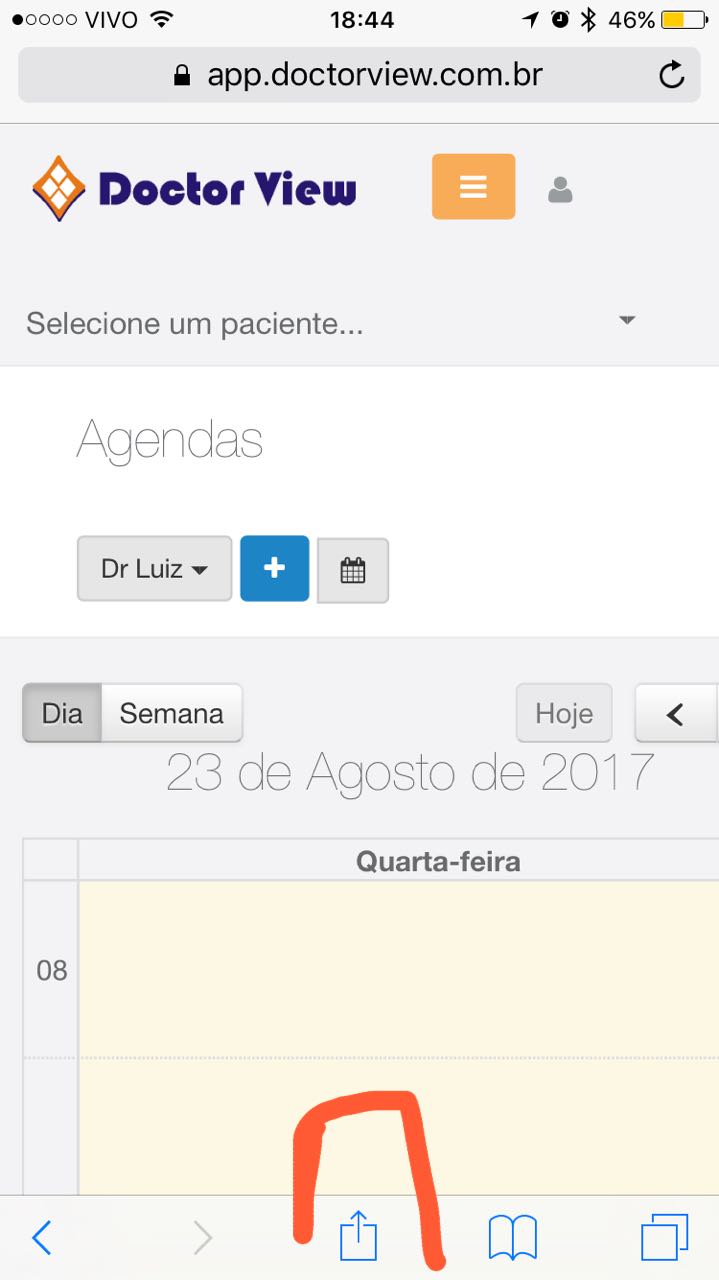The height and width of the screenshot is (1280, 719).
Task: Open Safari bookmarks icon
Action: point(512,1237)
